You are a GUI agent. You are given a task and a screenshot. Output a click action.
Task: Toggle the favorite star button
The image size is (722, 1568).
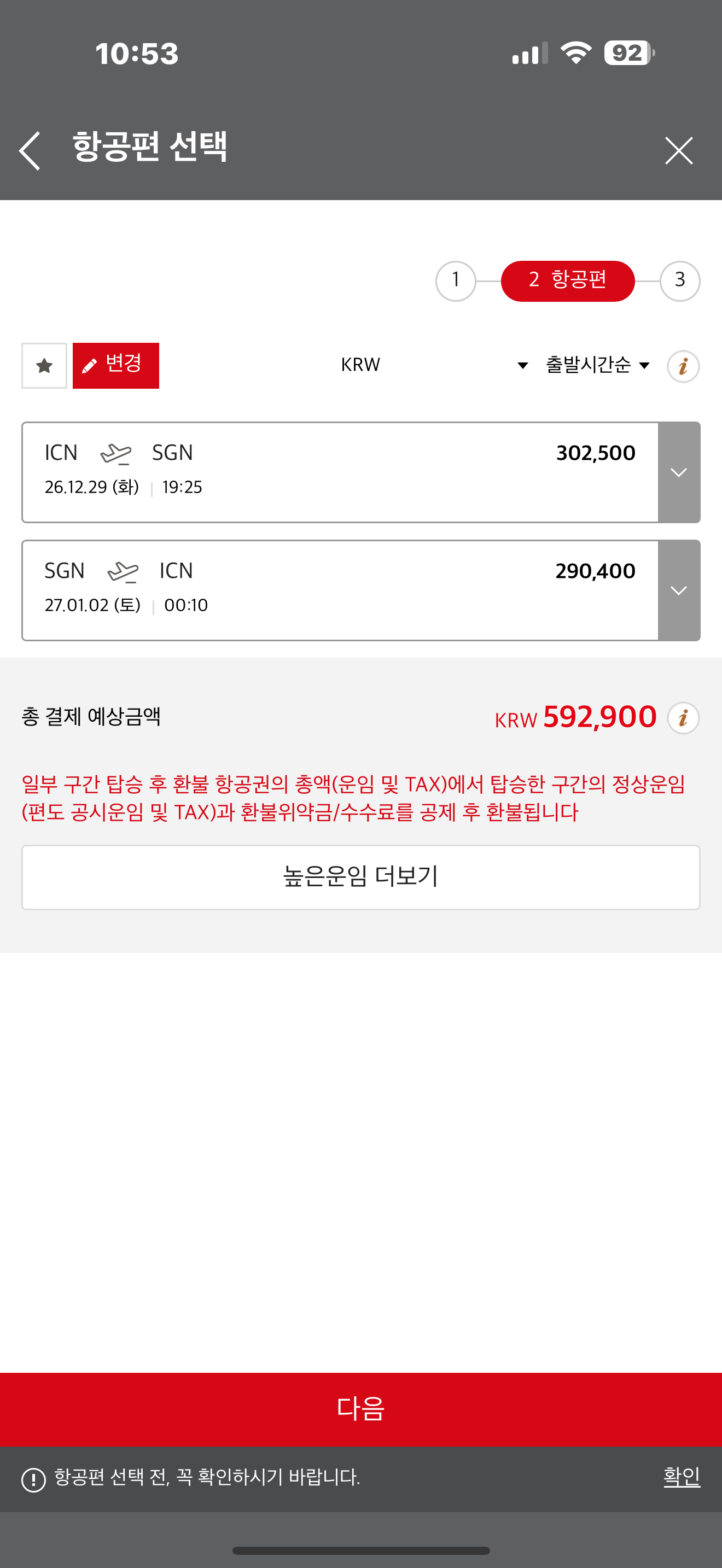tap(44, 366)
